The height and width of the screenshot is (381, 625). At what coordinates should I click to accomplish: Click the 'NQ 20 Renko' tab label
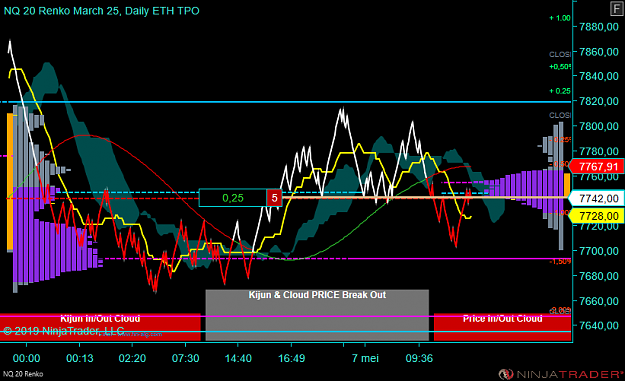coord(23,374)
